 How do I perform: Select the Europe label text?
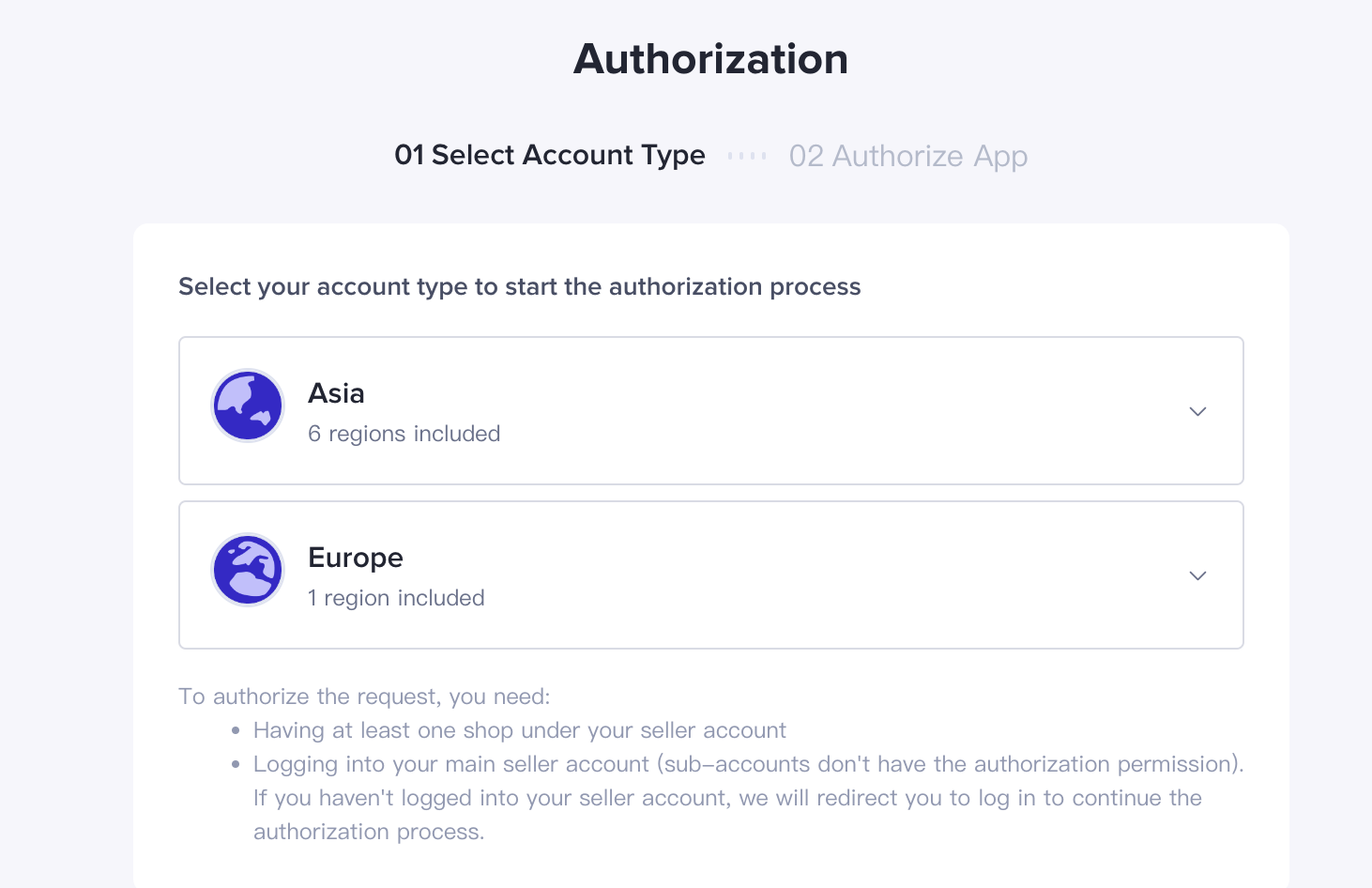coord(356,558)
